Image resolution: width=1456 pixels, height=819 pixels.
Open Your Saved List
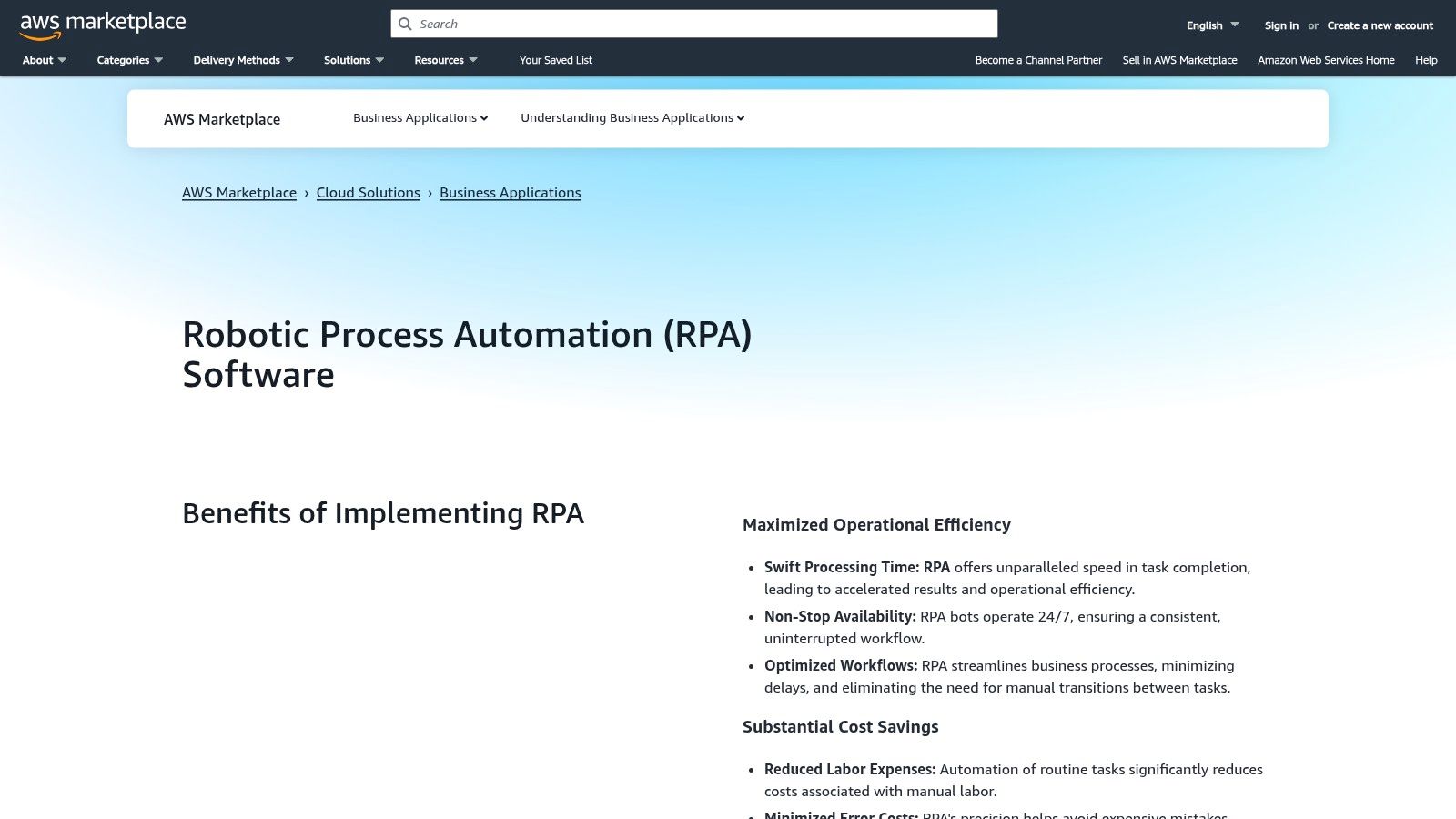click(556, 60)
